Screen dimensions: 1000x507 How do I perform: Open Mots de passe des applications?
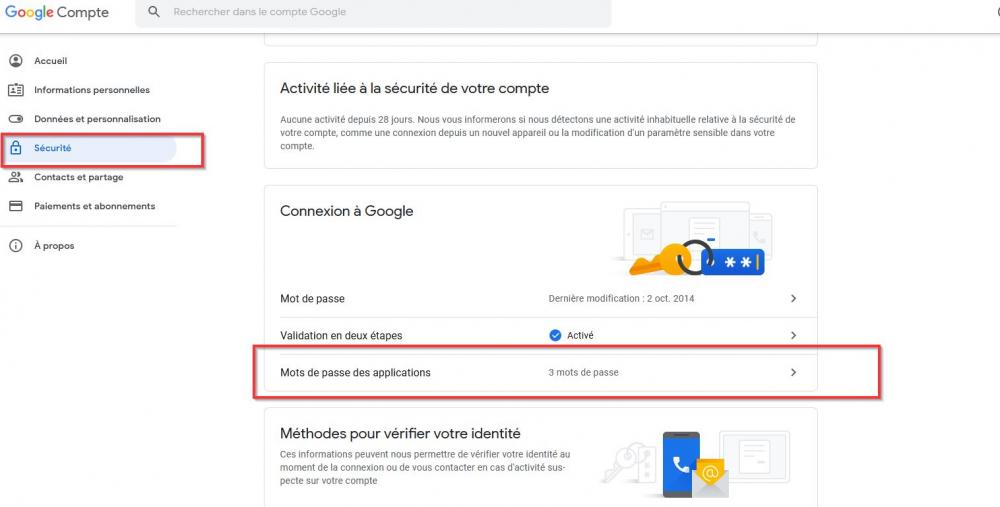(x=541, y=372)
